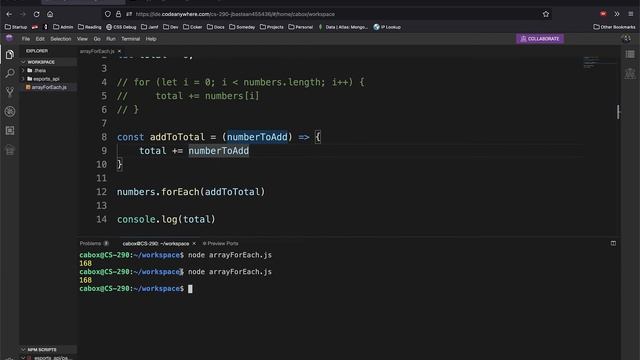This screenshot has width=640, height=360.
Task: Open the Selection menu
Action: click(x=60, y=39)
